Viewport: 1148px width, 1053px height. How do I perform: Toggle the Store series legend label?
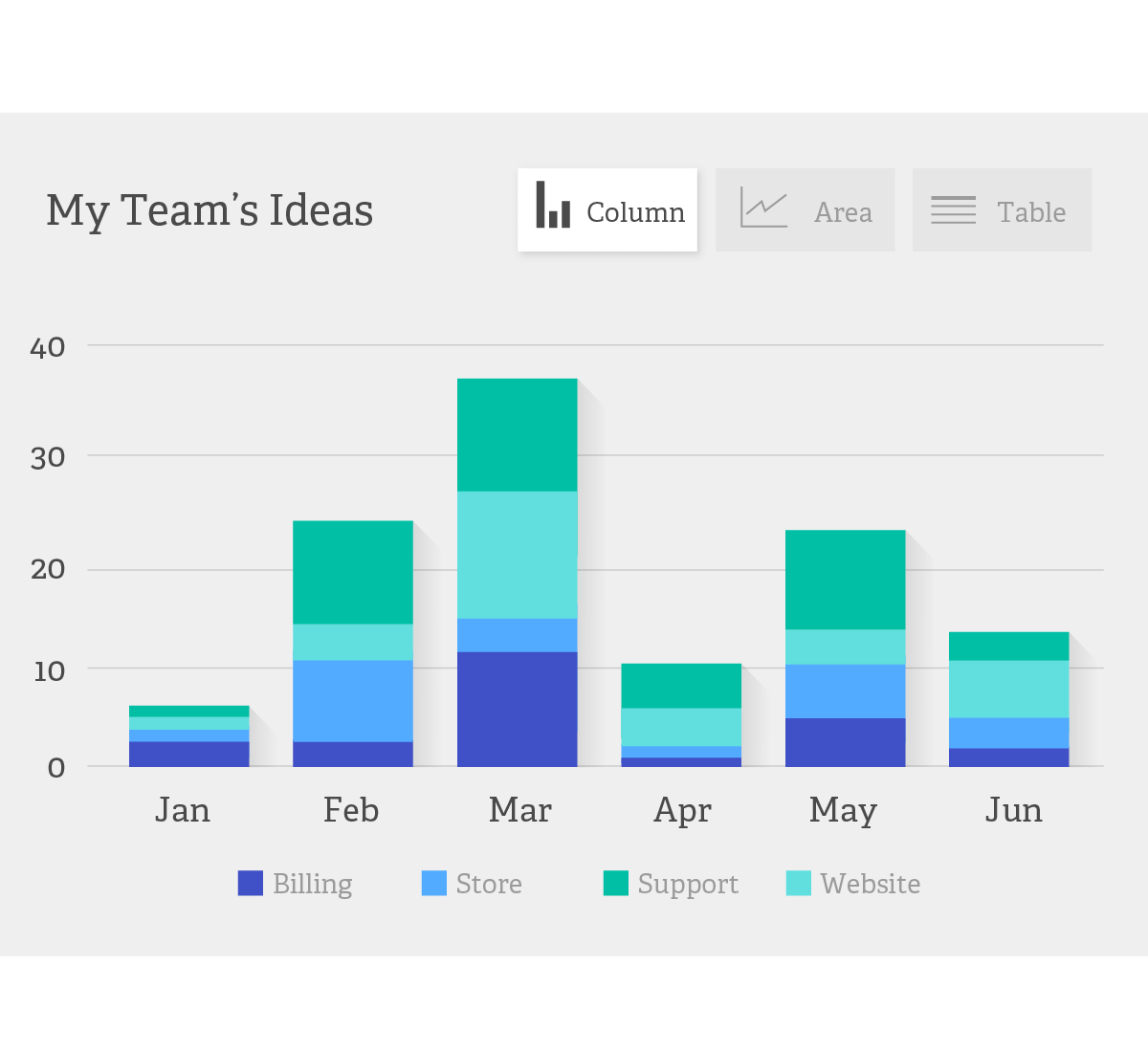(x=489, y=884)
